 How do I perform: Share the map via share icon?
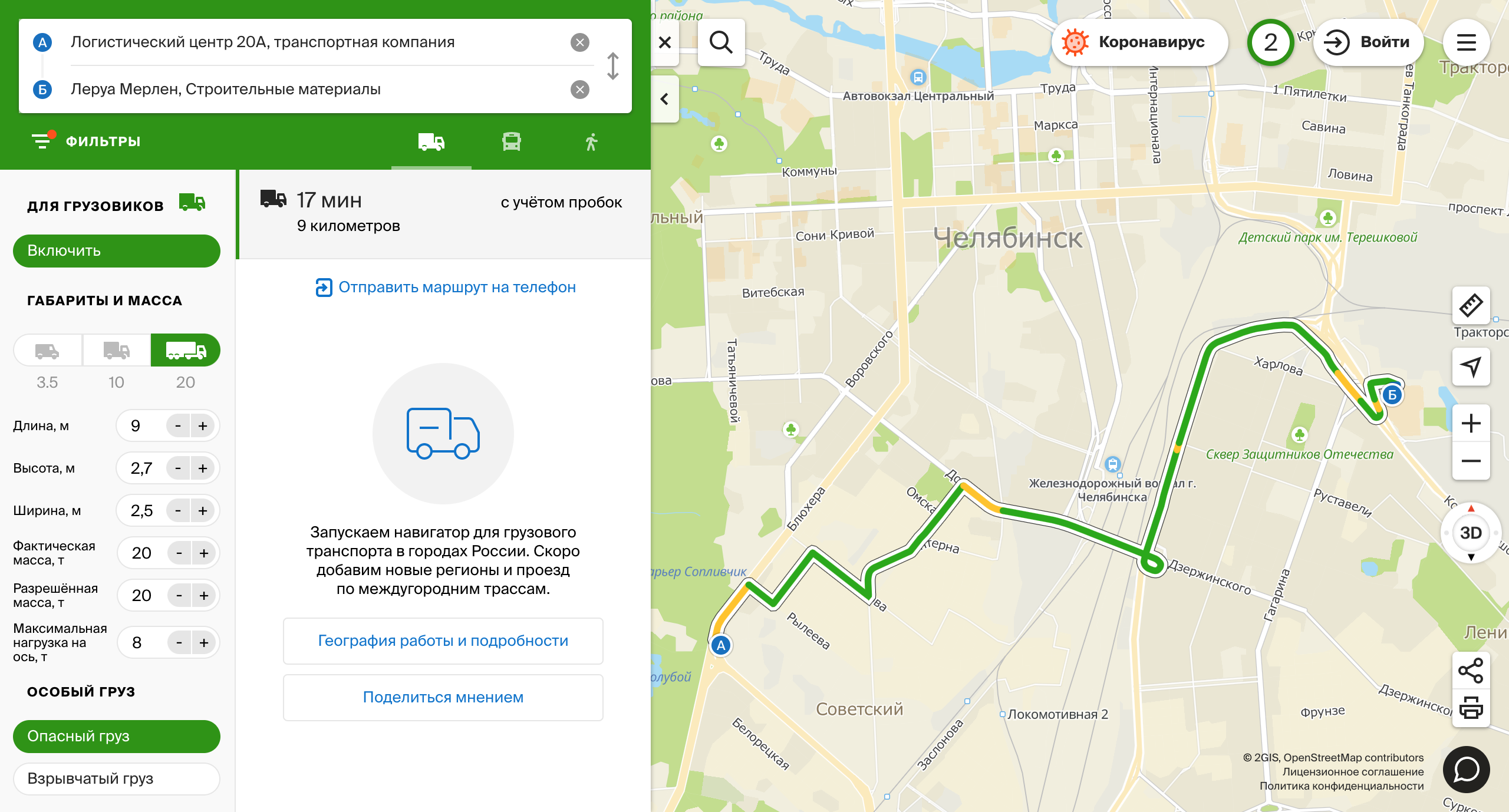tap(1471, 671)
